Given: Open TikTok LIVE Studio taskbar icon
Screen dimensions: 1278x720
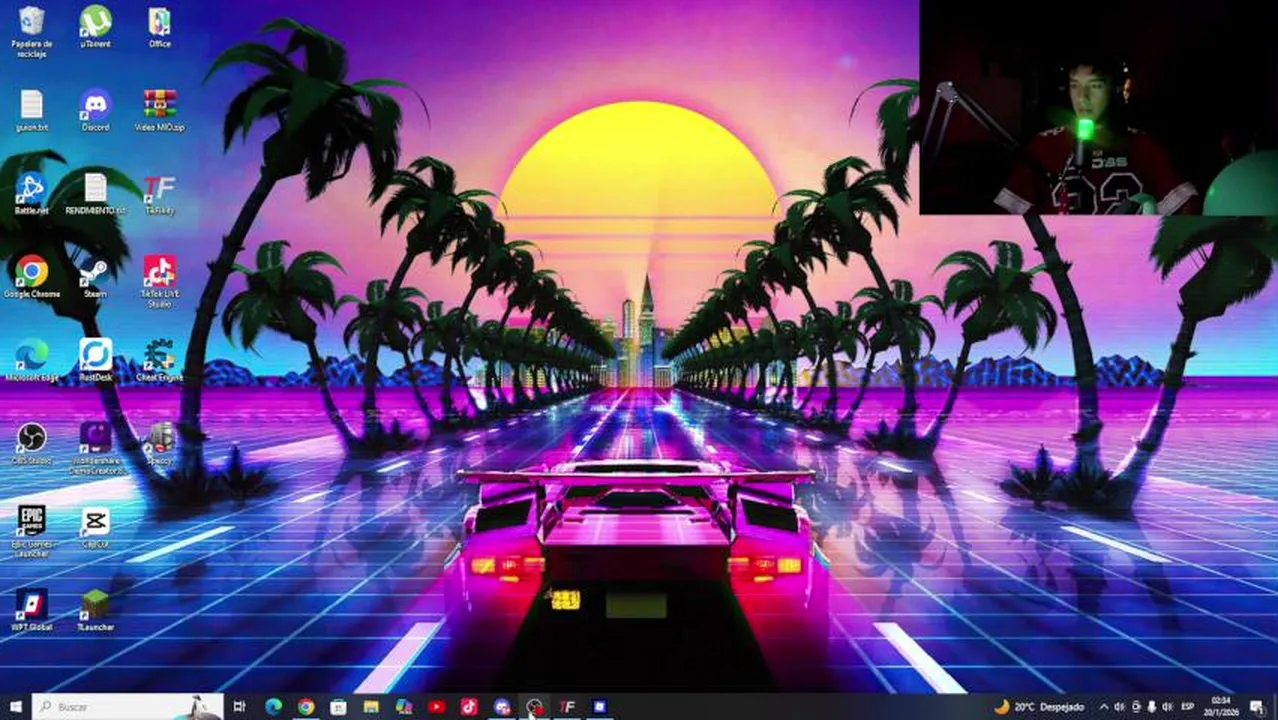Looking at the screenshot, I should (469, 707).
